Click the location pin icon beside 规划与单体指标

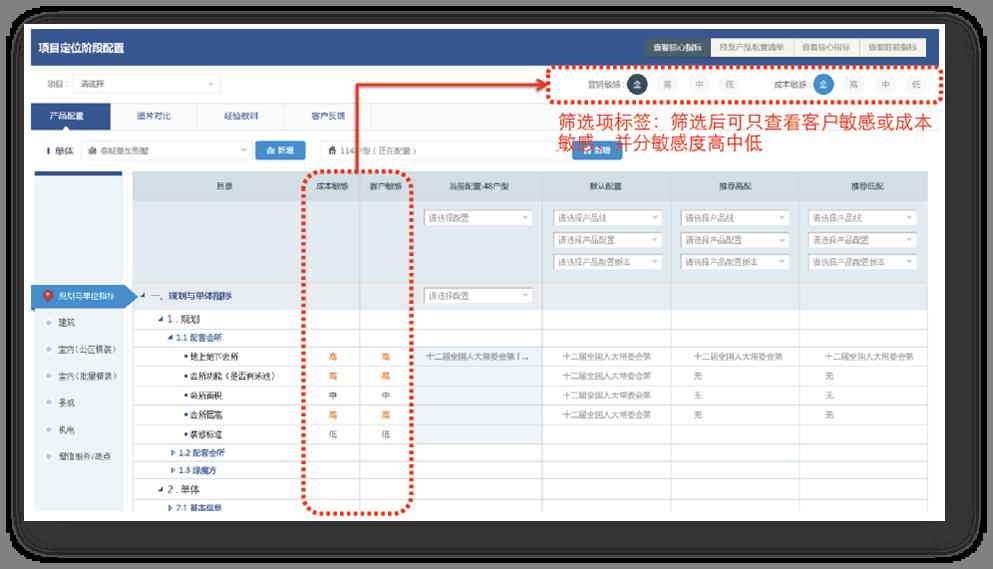pyautogui.click(x=48, y=296)
